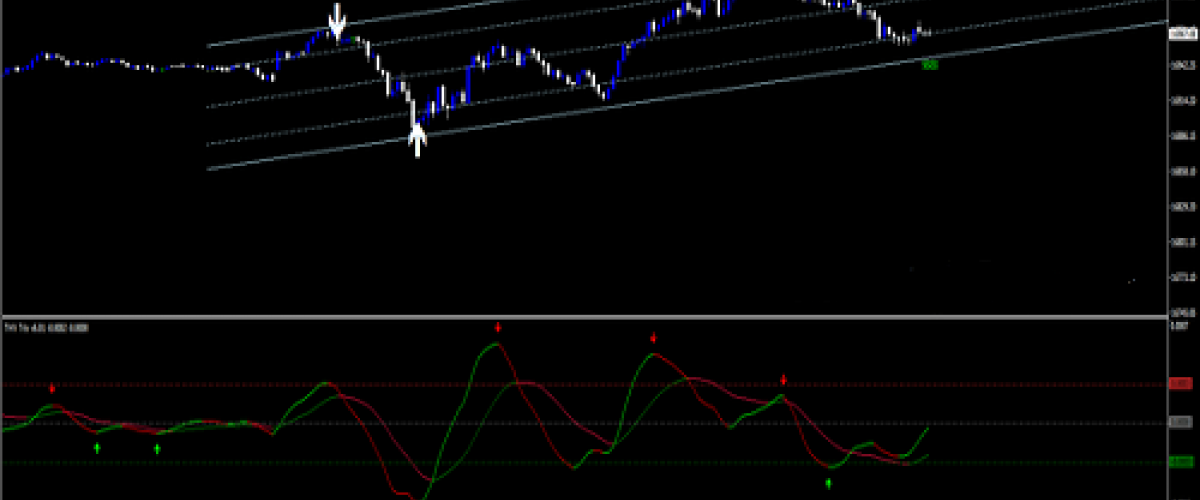Viewport: 1200px width, 500px height.
Task: Click the white up arrow below the price low
Action: point(418,140)
